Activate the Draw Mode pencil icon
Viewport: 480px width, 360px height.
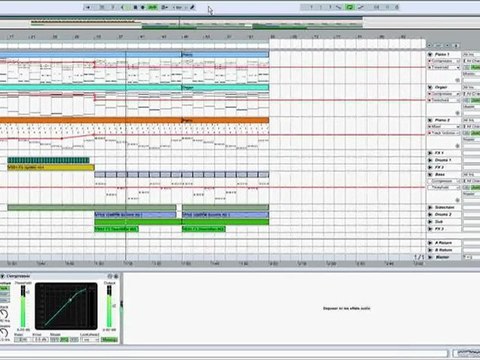click(x=193, y=7)
